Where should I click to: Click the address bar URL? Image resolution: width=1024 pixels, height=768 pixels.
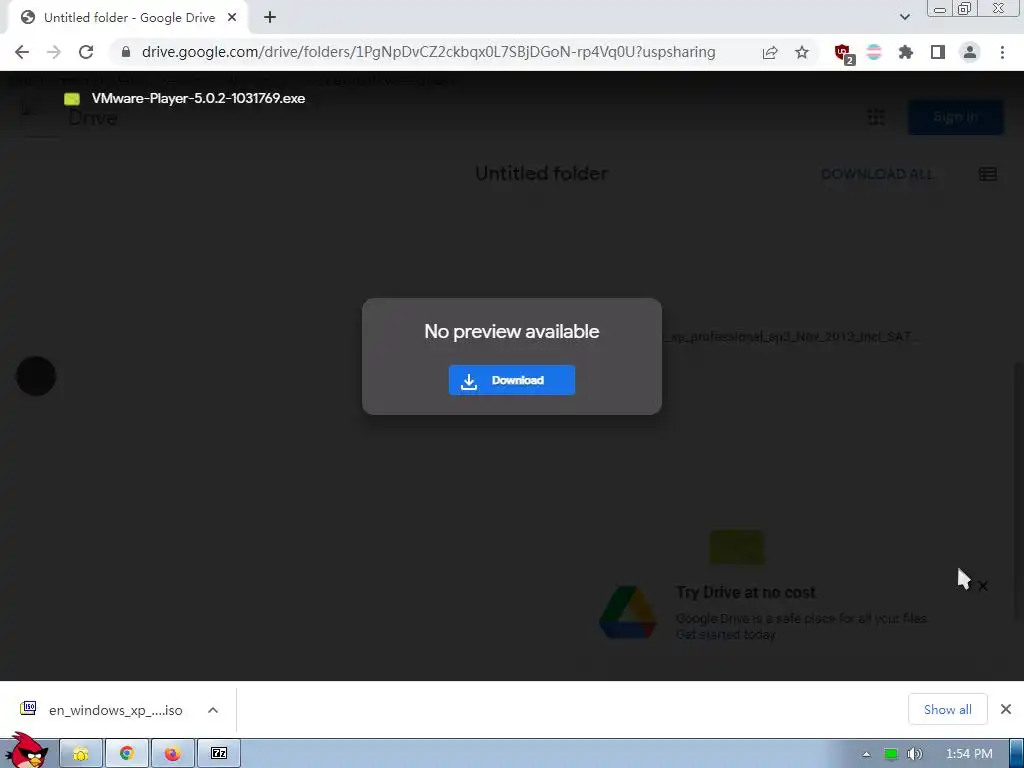point(428,52)
